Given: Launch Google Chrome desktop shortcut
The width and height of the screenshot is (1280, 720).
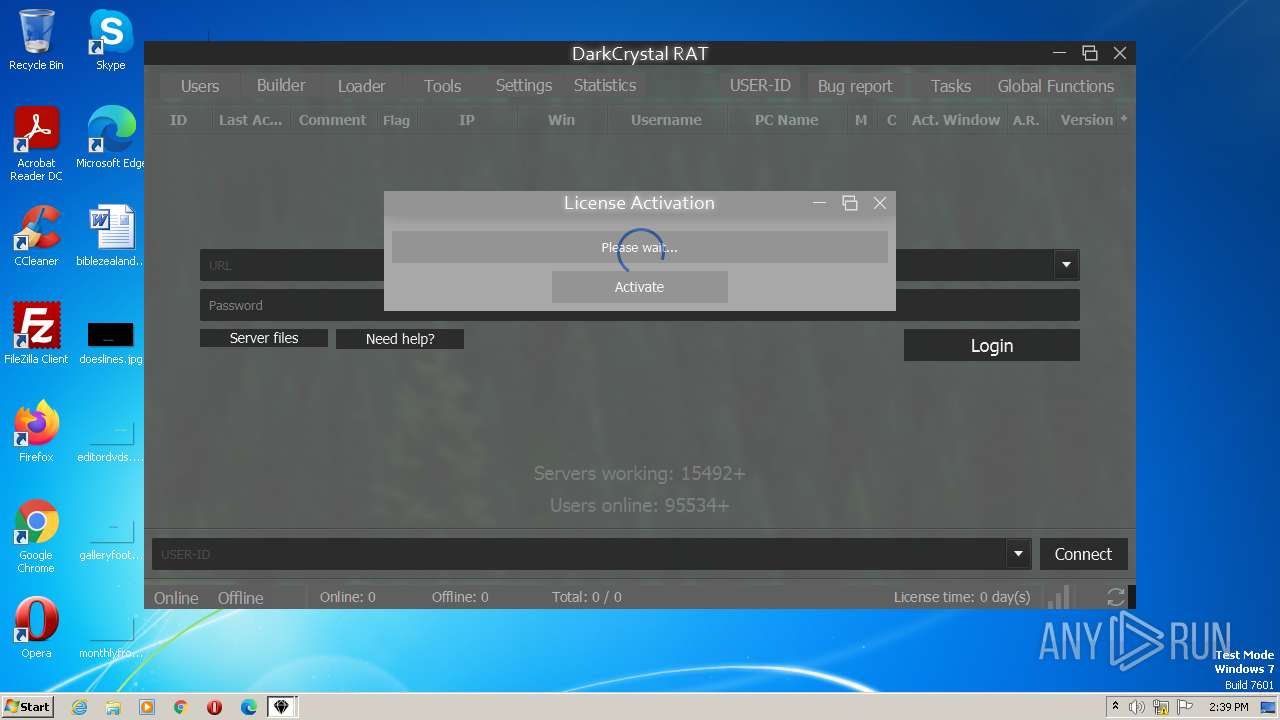Looking at the screenshot, I should pyautogui.click(x=36, y=536).
